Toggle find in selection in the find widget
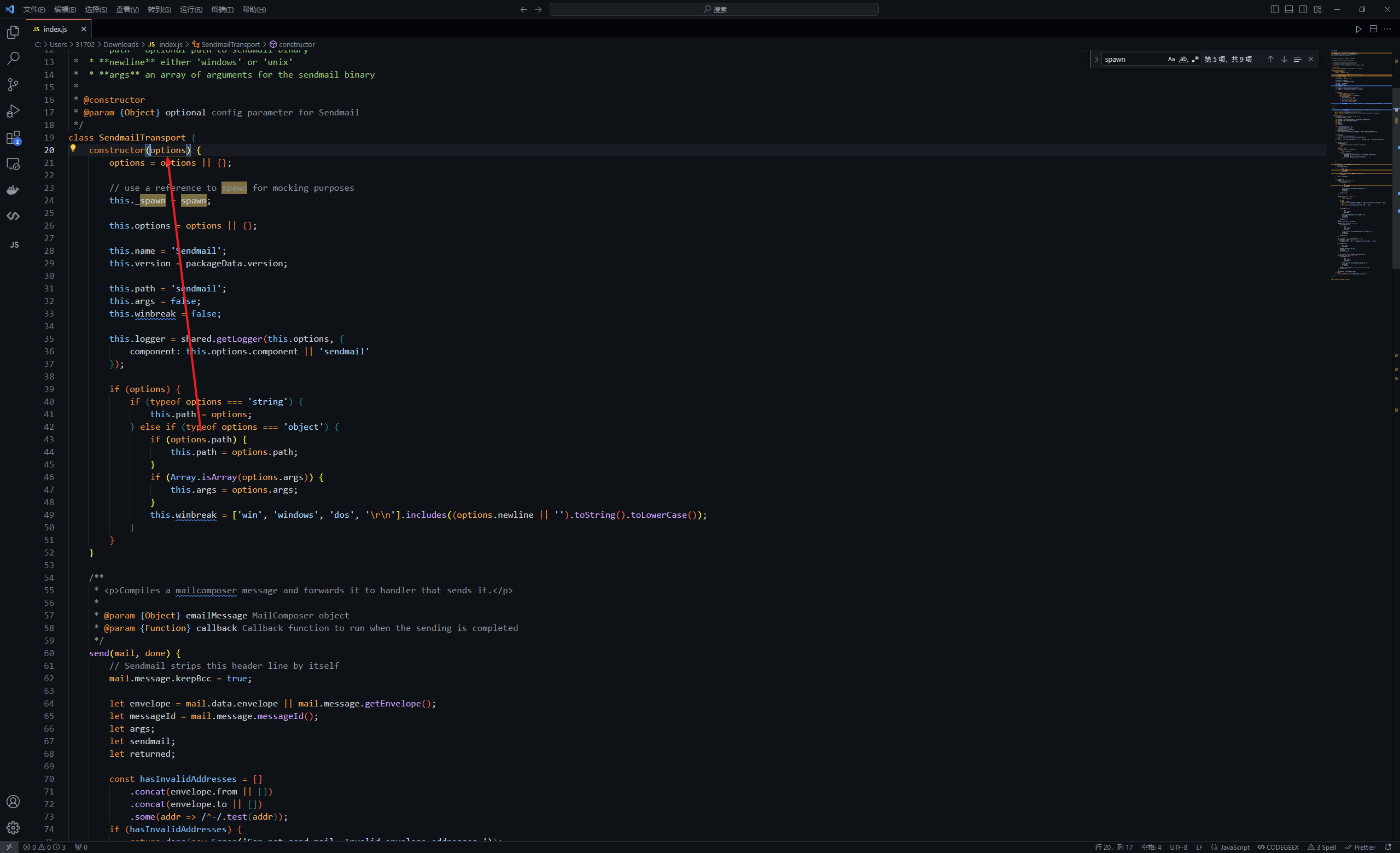 click(x=1297, y=59)
